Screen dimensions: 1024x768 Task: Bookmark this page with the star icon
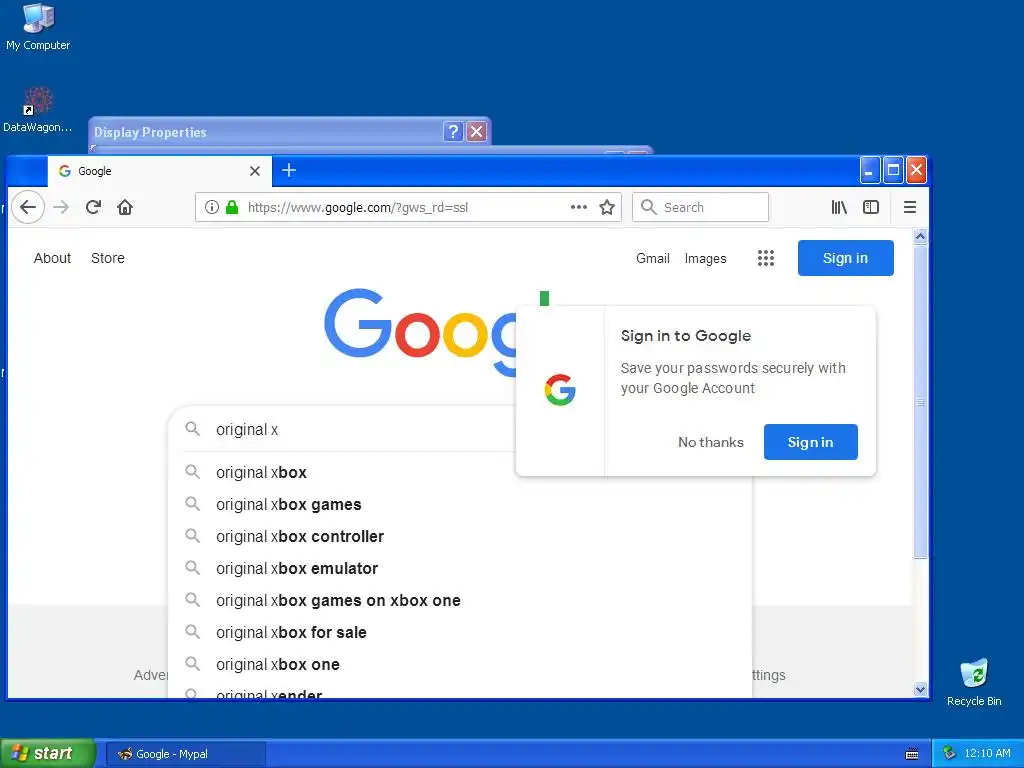point(607,207)
